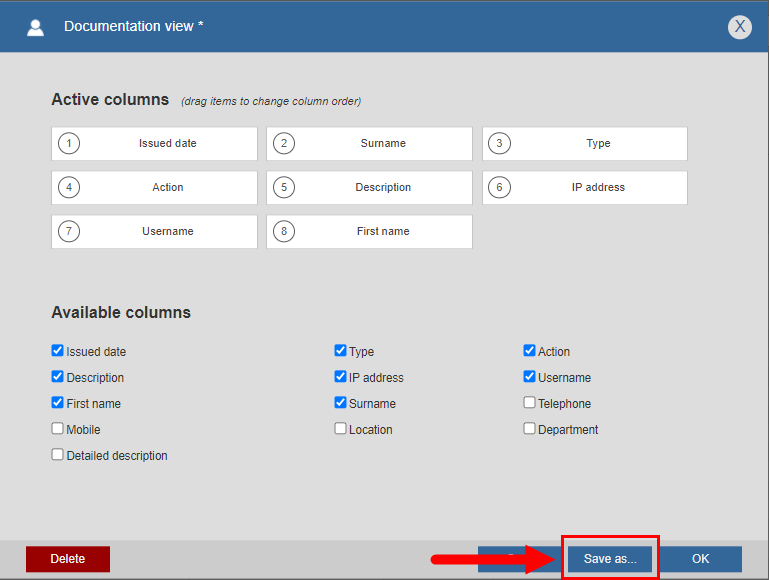This screenshot has width=769, height=580.
Task: Uncheck the Action checkbox
Action: coord(529,350)
